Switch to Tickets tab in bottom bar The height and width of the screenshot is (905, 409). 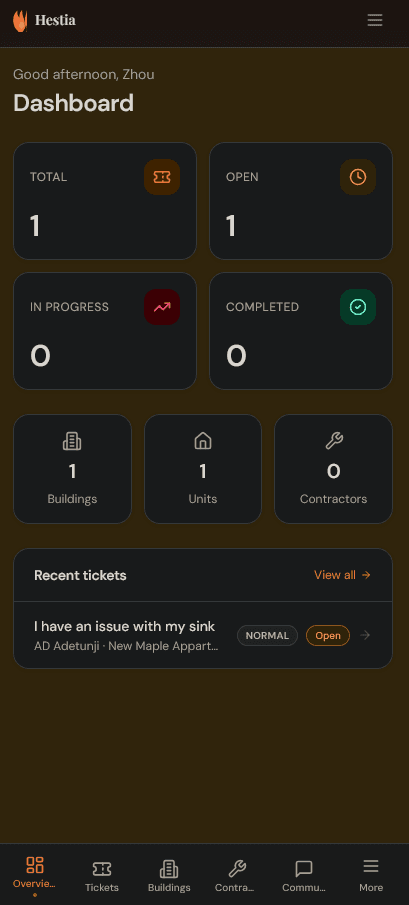102,875
